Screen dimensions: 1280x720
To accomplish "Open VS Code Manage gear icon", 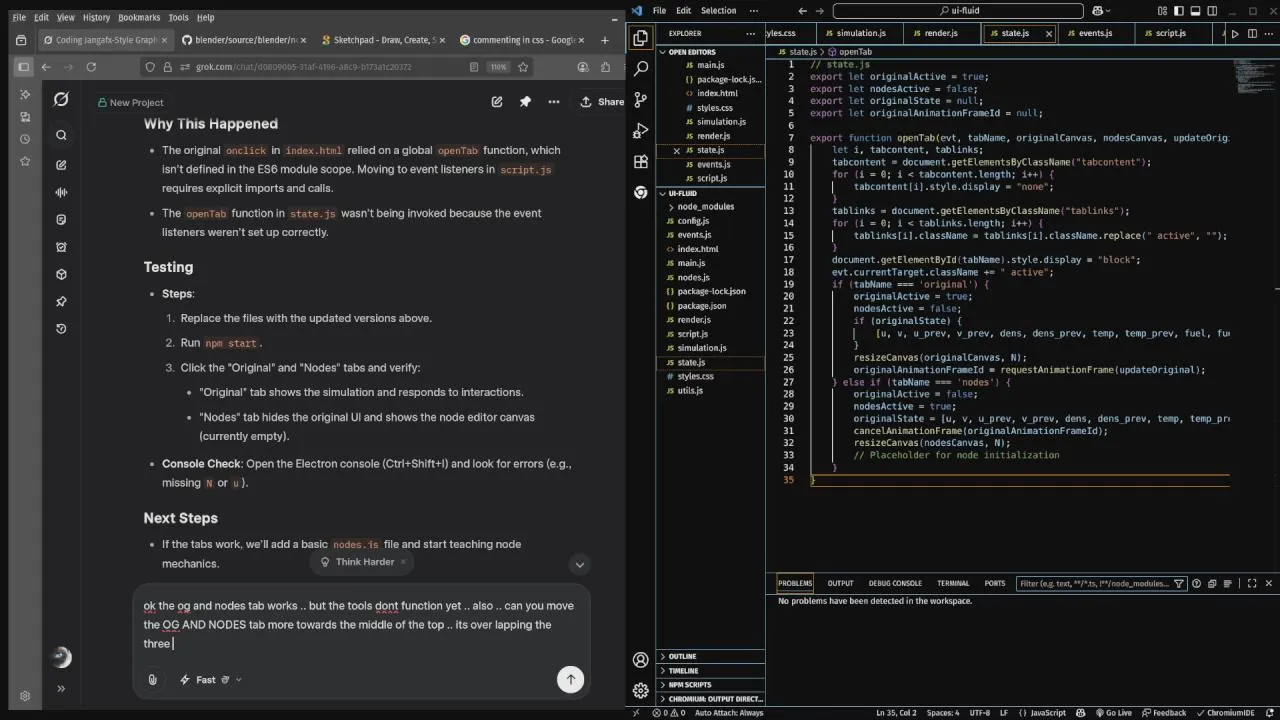I will [641, 690].
